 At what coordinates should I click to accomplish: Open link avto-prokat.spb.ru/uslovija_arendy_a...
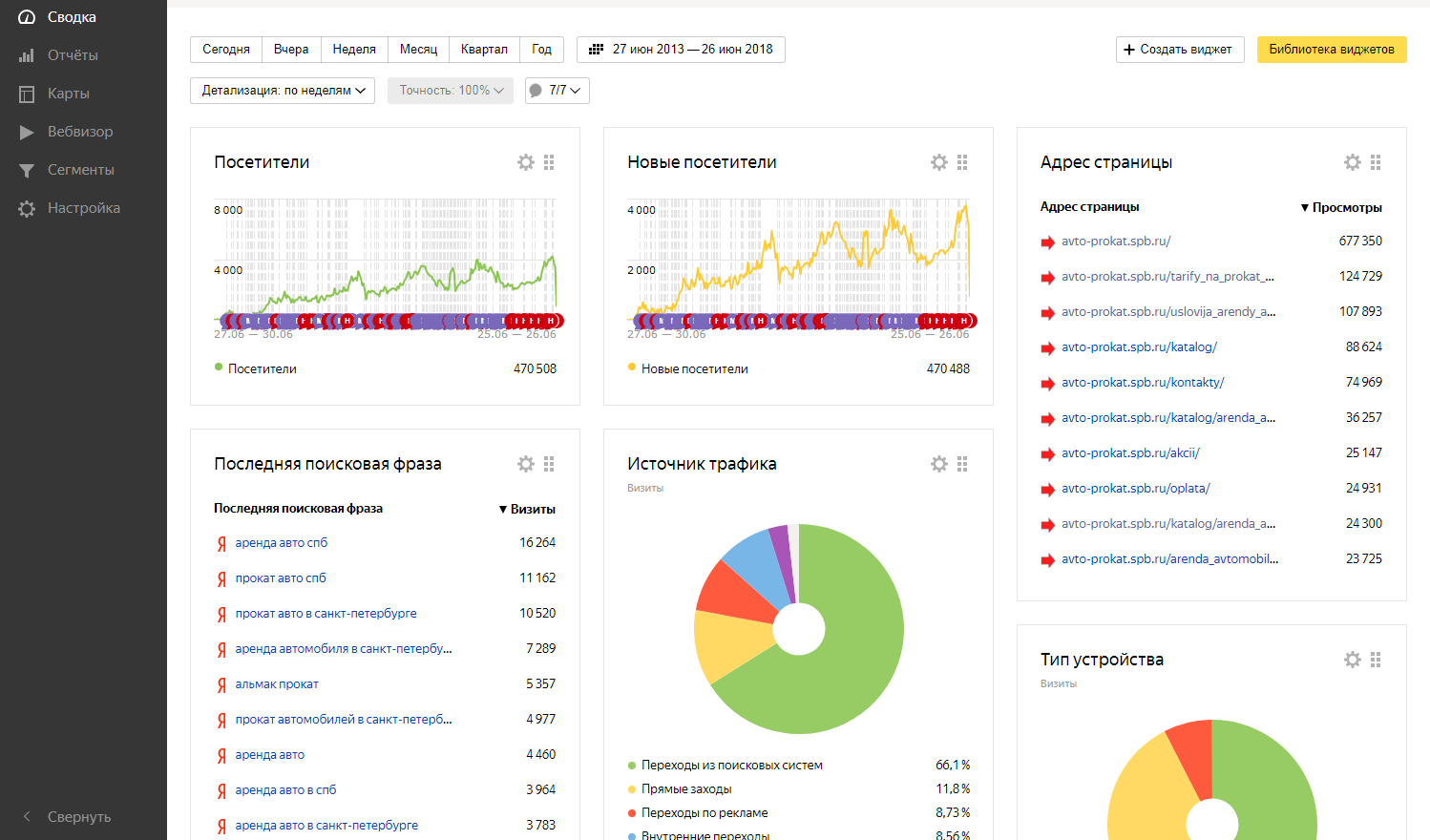click(1168, 311)
